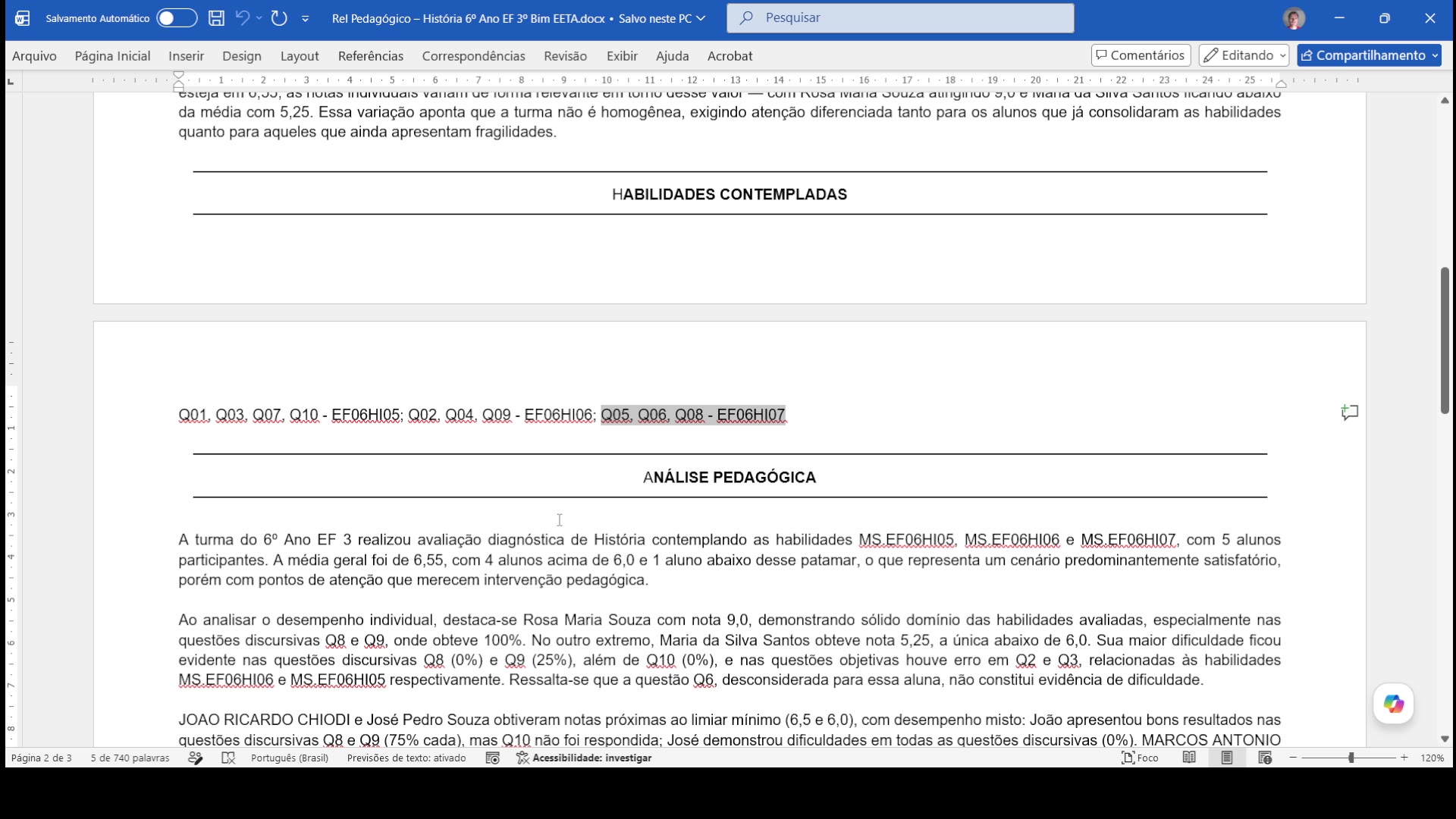Click the Comentários button
The height and width of the screenshot is (819, 1456).
click(x=1141, y=55)
